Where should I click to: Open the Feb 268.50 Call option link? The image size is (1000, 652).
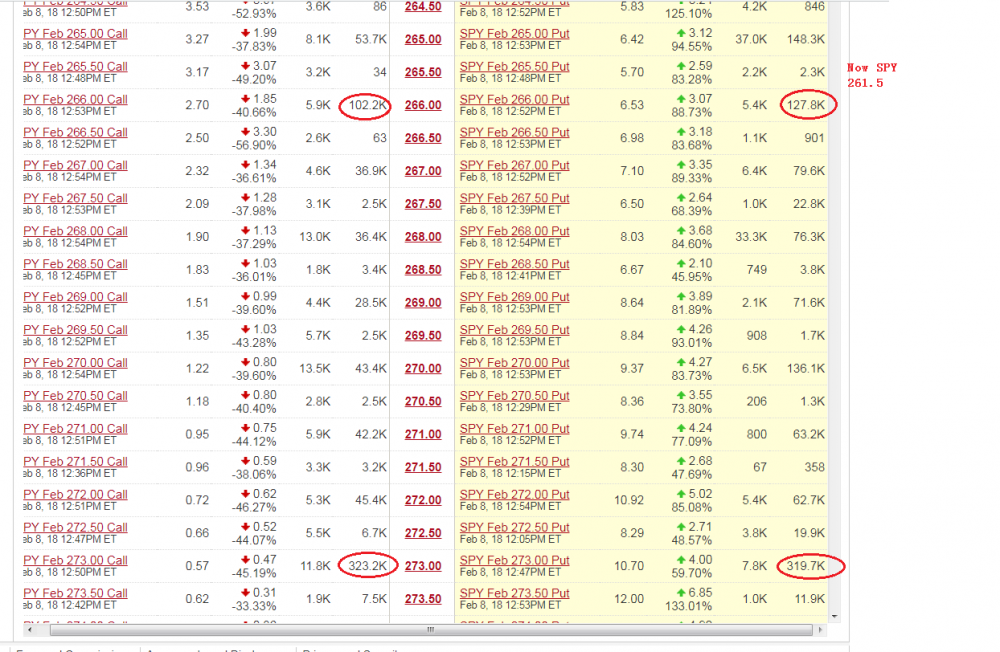75,264
